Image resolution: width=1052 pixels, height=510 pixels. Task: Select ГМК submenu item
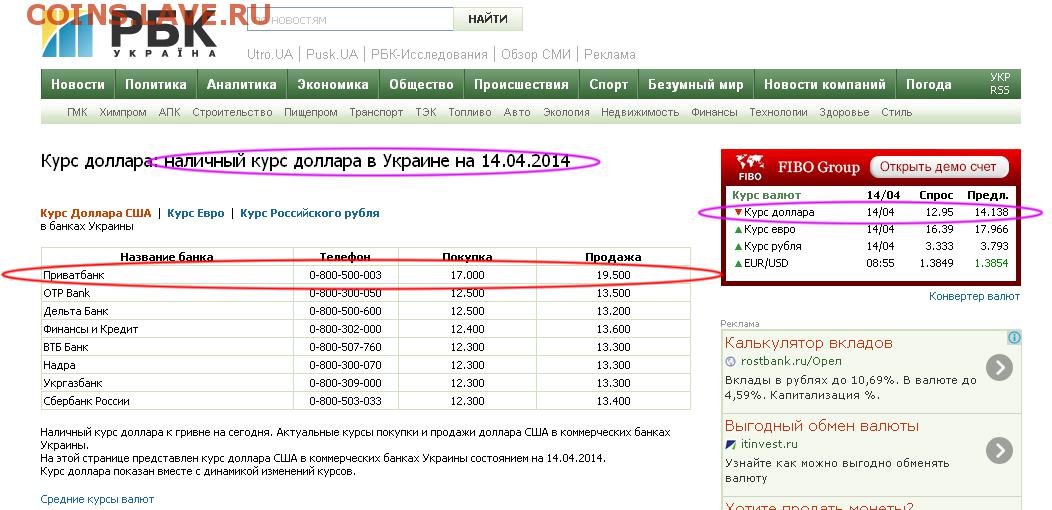(x=77, y=113)
